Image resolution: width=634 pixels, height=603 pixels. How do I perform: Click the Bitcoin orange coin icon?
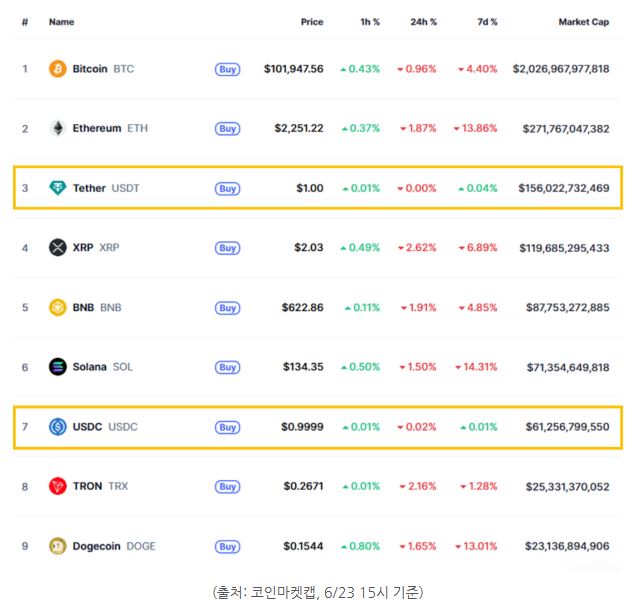[57, 69]
